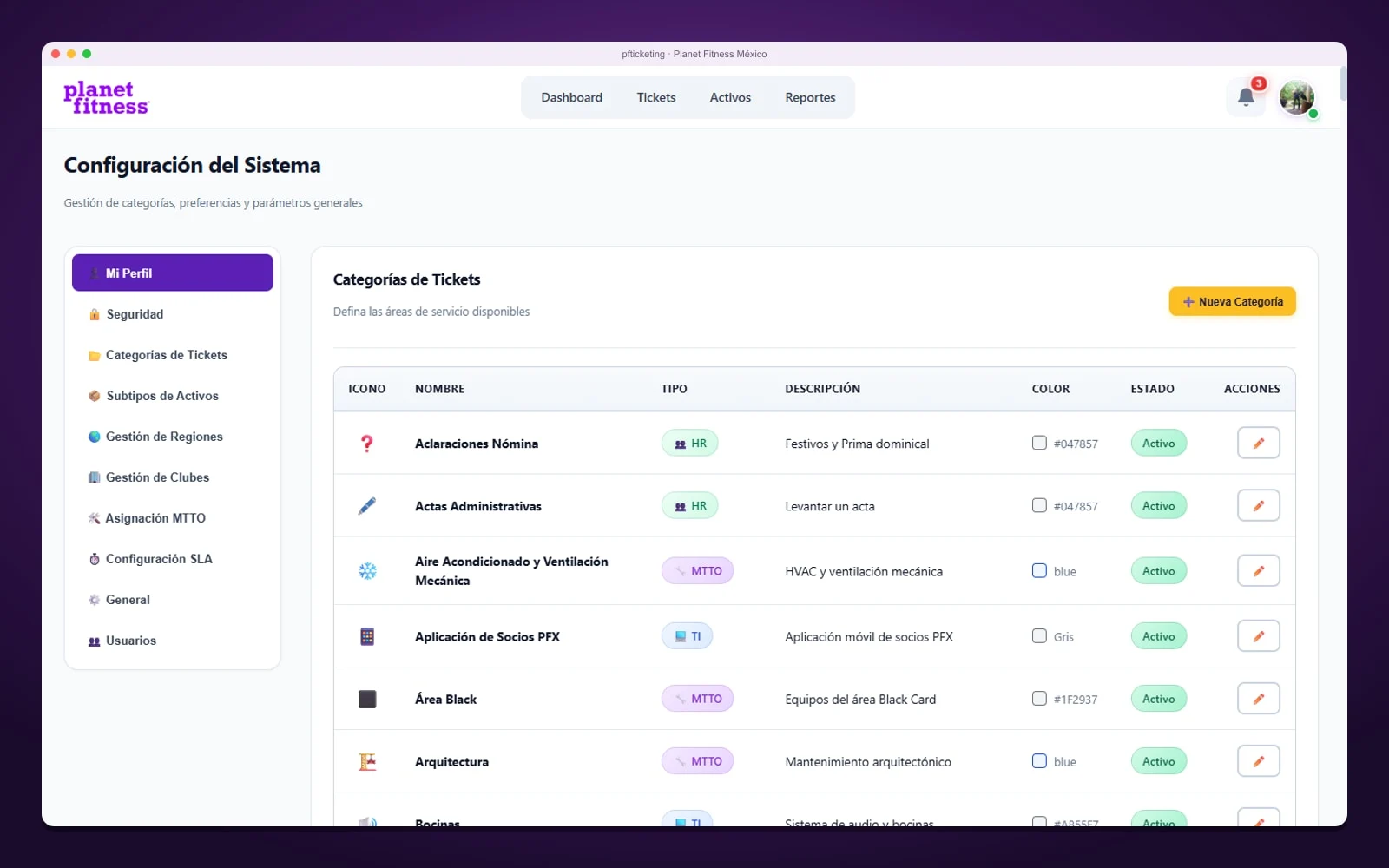Click the pen icon for Actas Administrativas
The height and width of the screenshot is (868, 1389).
367,506
